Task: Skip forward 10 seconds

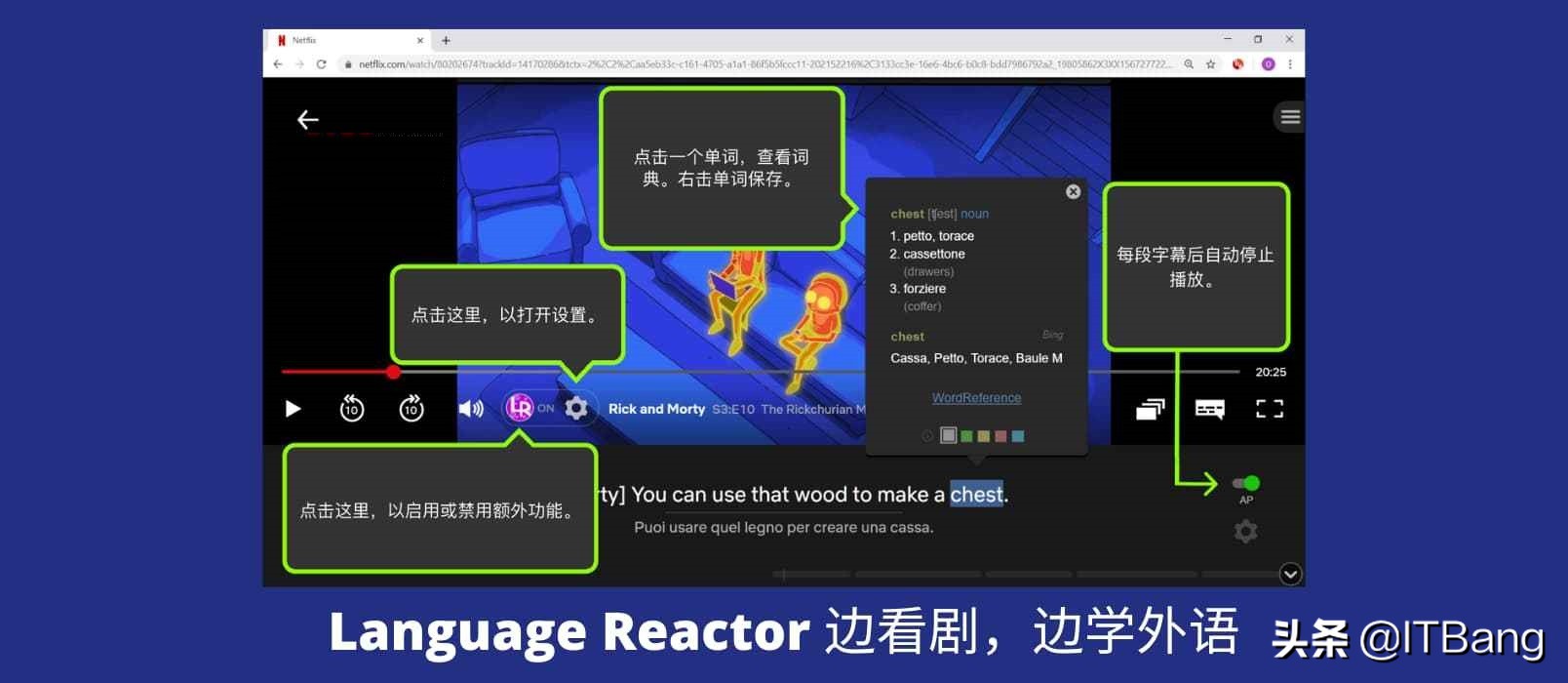Action: pyautogui.click(x=412, y=408)
